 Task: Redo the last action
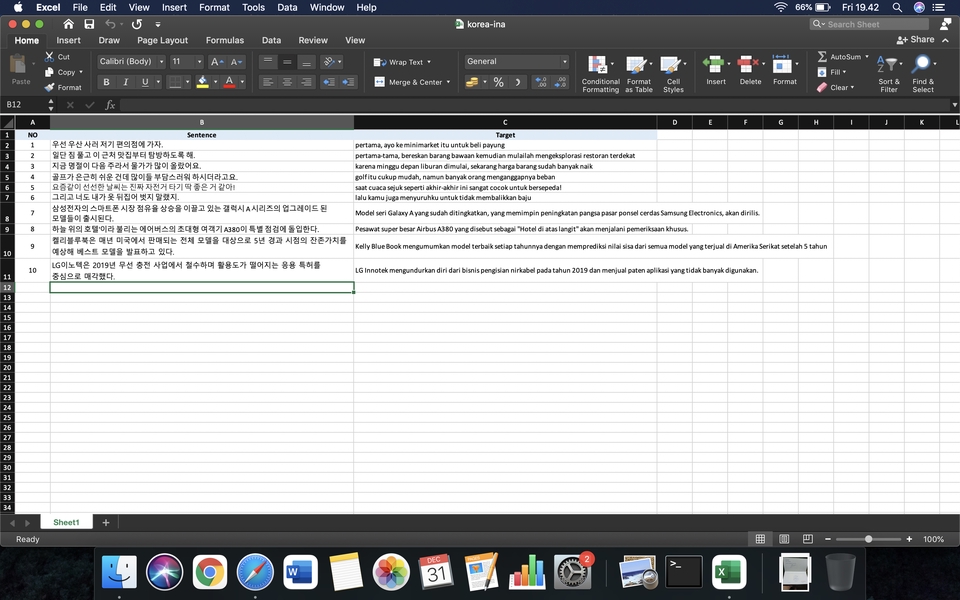(x=137, y=24)
